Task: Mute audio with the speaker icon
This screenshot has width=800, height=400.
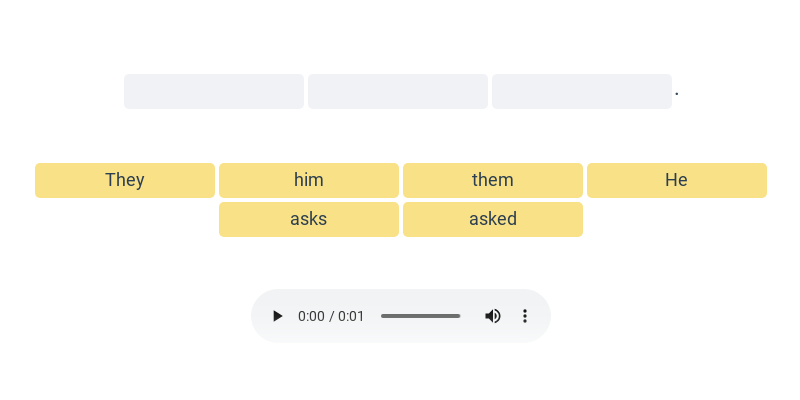Action: [493, 316]
